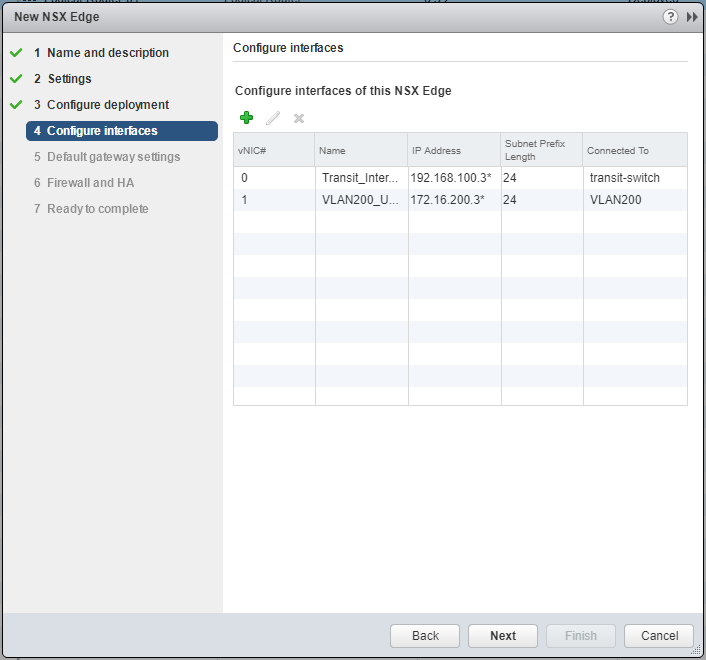
Task: Cancel the New NSX Edge wizard
Action: [x=659, y=636]
